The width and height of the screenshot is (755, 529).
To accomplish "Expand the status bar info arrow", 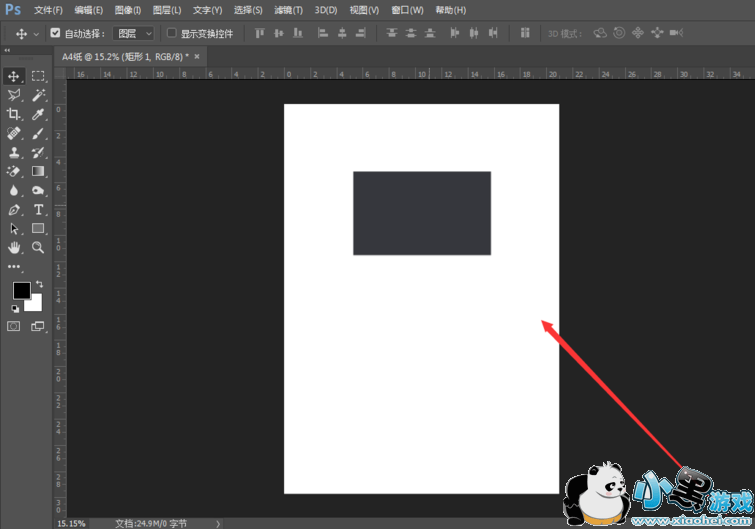I will click(x=218, y=523).
